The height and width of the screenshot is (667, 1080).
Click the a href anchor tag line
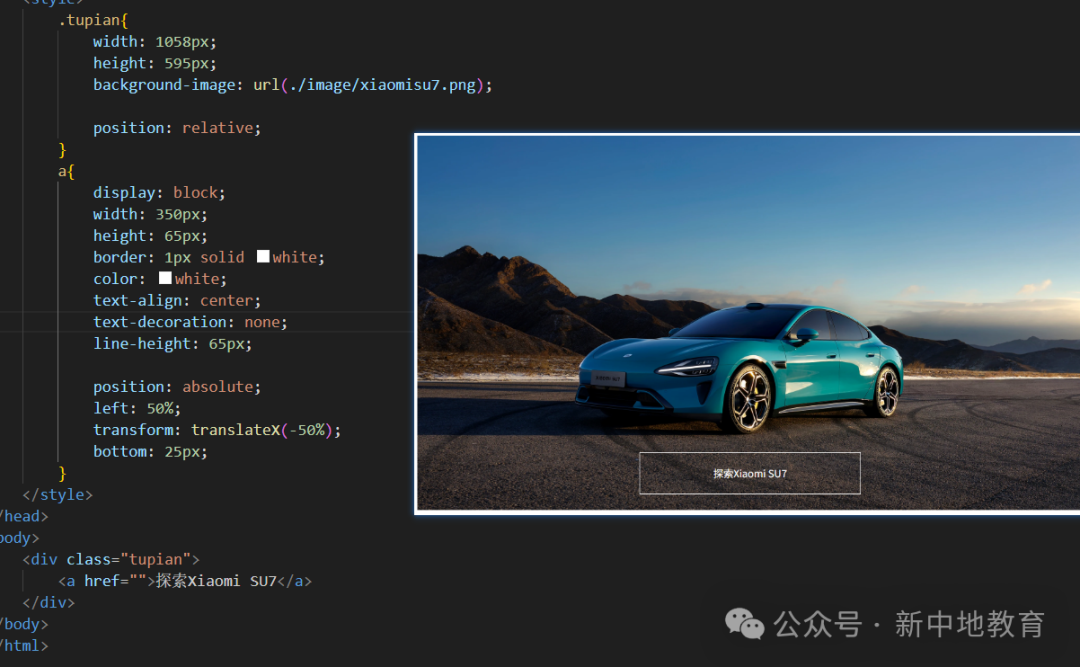click(x=185, y=581)
